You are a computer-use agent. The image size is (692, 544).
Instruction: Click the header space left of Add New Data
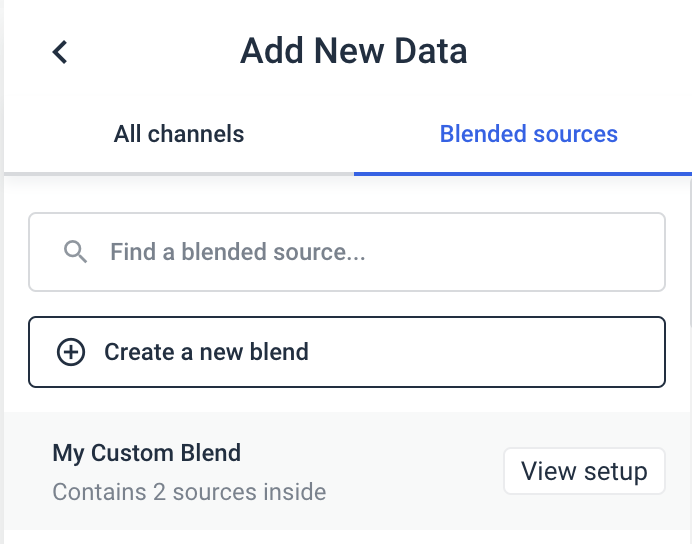point(150,52)
